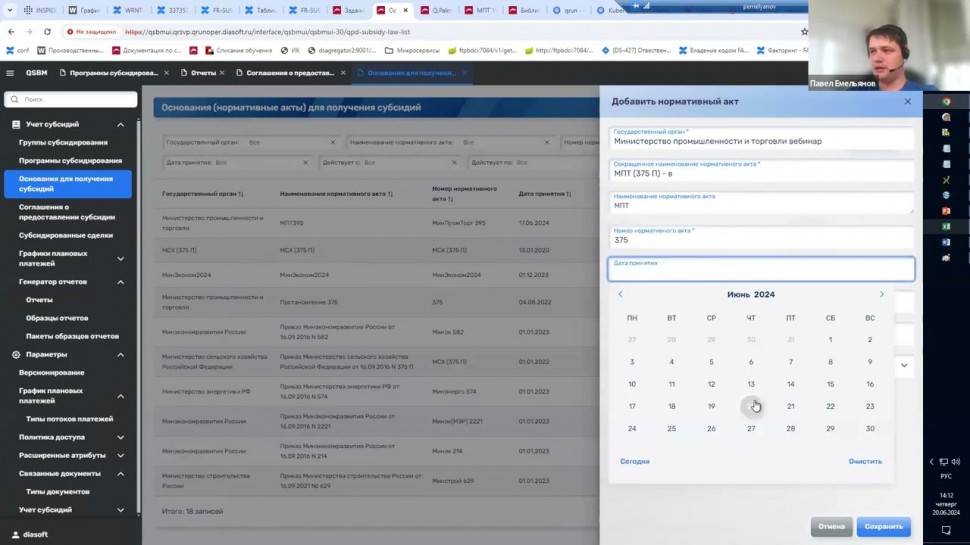Viewport: 970px width, 545px height.
Task: Collapse the 'Генератор отчетов' sidebar section
Action: coord(121,282)
